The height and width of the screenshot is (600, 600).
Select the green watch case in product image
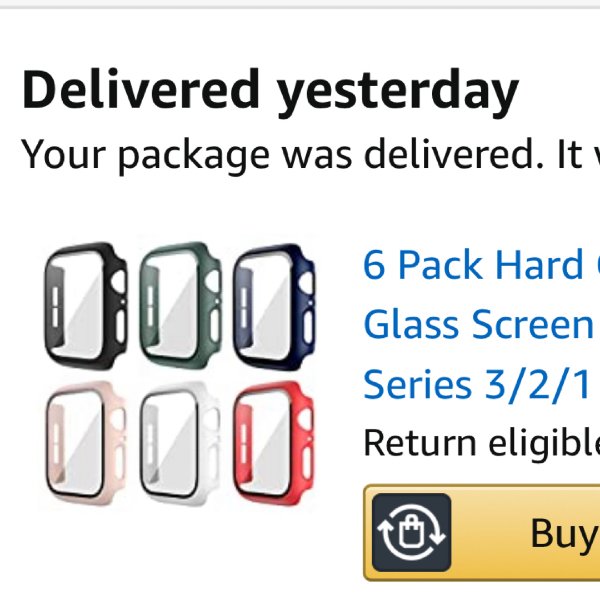181,306
